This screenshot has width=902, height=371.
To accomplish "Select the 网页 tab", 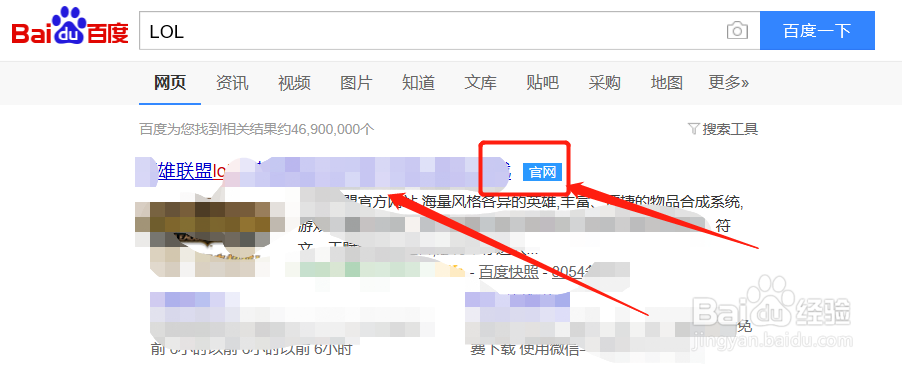I will 170,83.
